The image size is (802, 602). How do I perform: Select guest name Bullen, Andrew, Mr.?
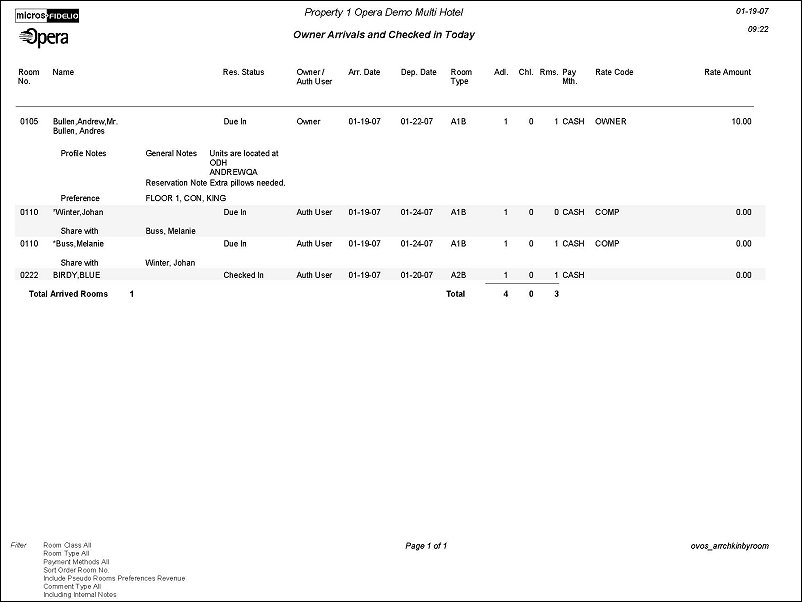point(85,121)
